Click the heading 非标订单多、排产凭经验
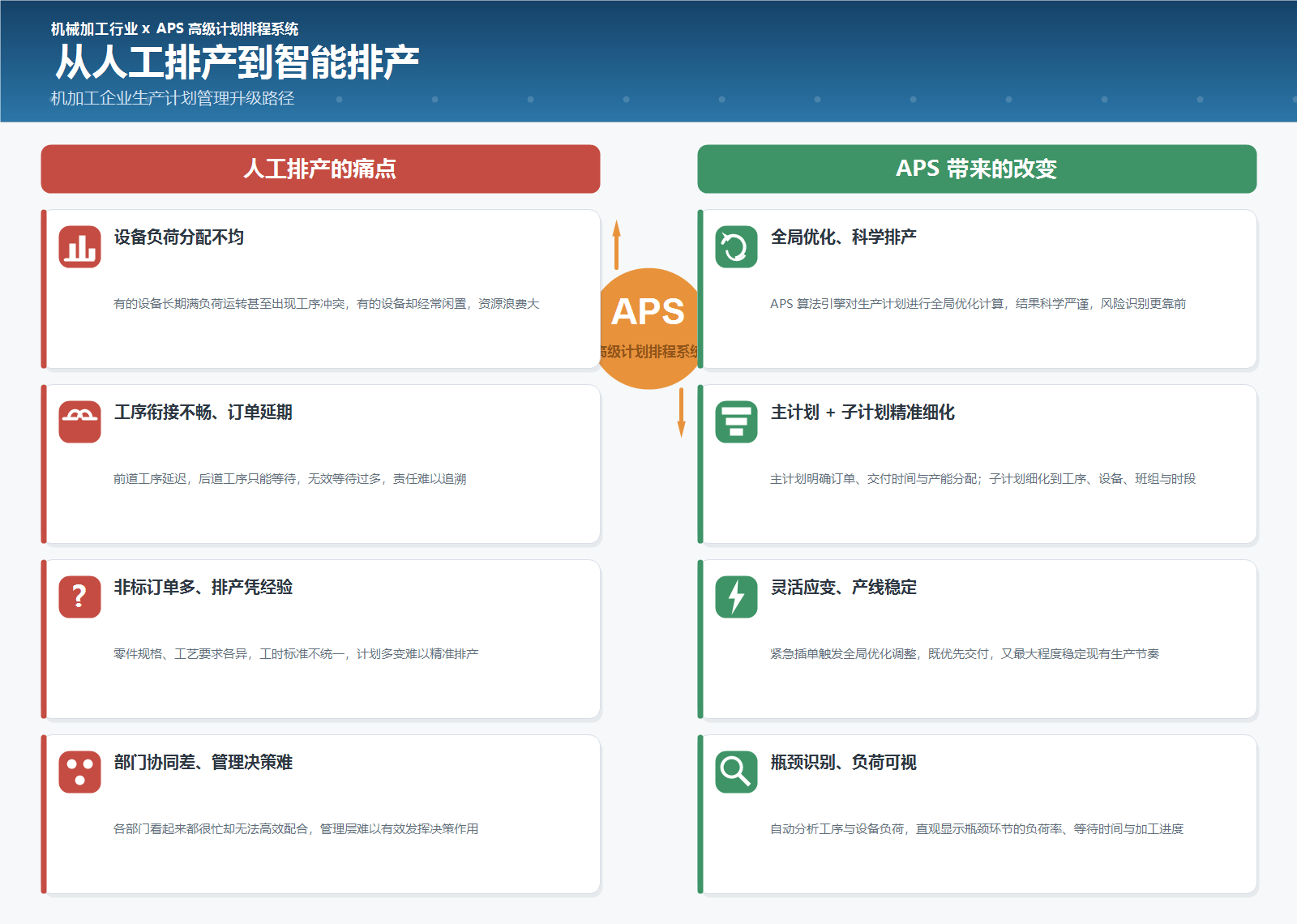 pyautogui.click(x=203, y=587)
